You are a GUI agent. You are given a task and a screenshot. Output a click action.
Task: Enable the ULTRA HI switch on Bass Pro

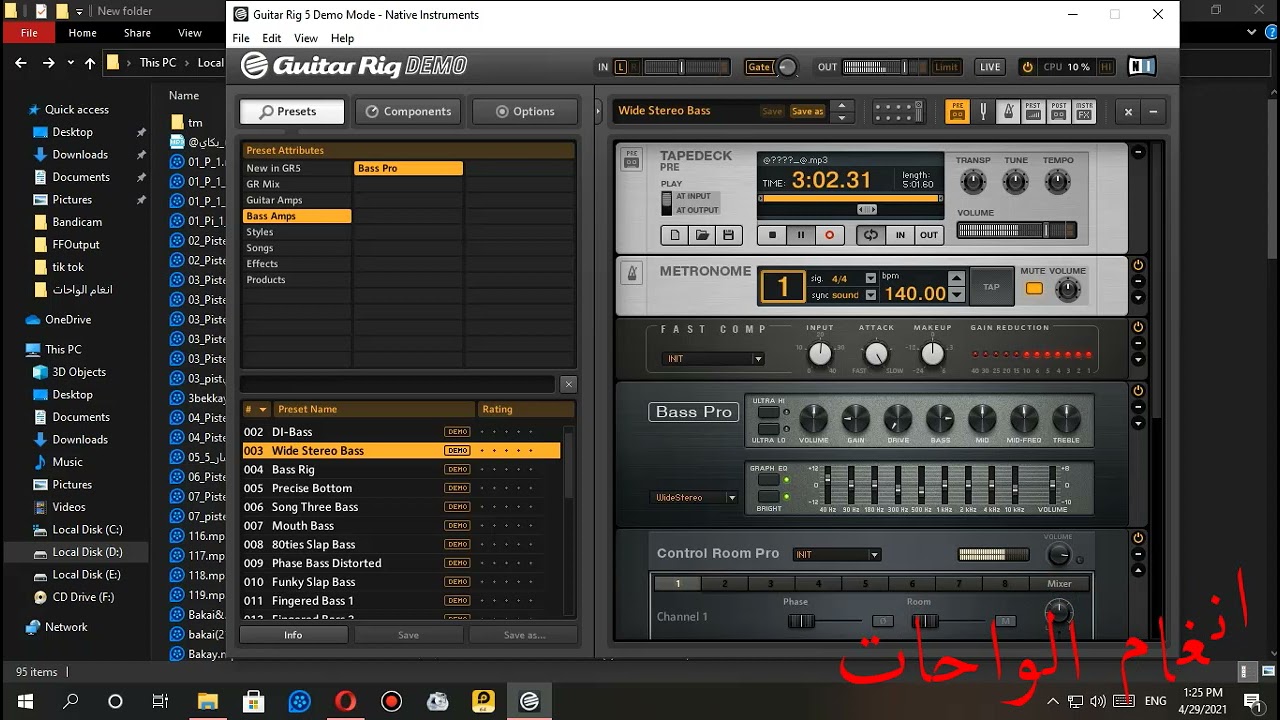[768, 412]
